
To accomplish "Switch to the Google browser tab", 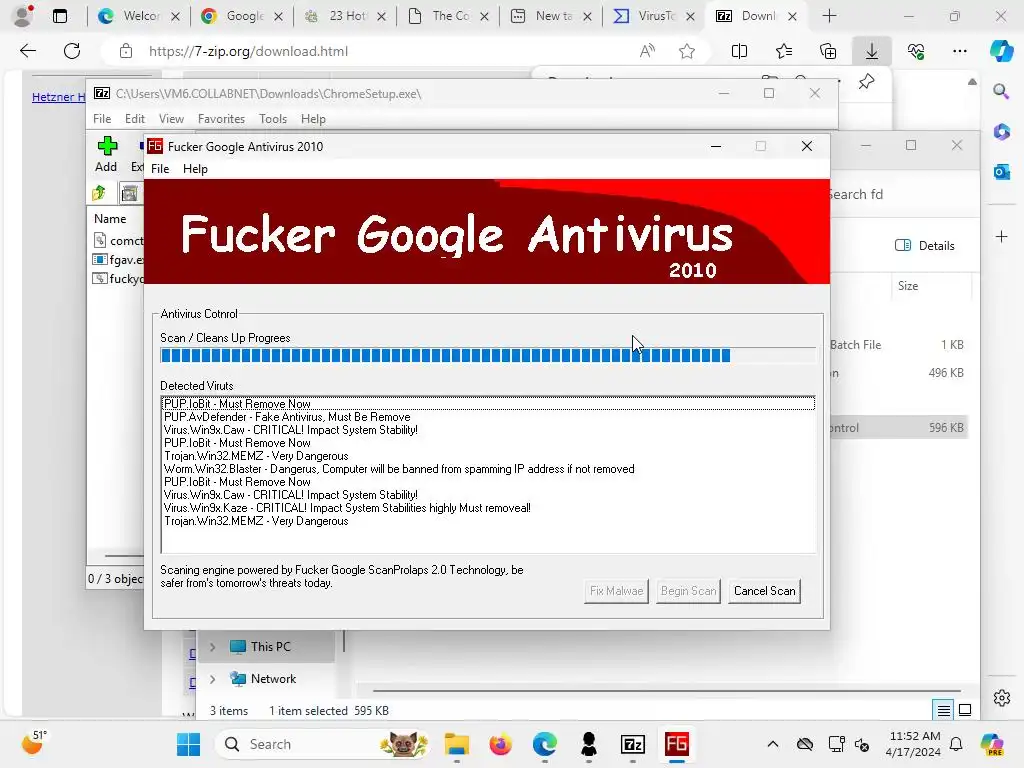I will point(242,16).
